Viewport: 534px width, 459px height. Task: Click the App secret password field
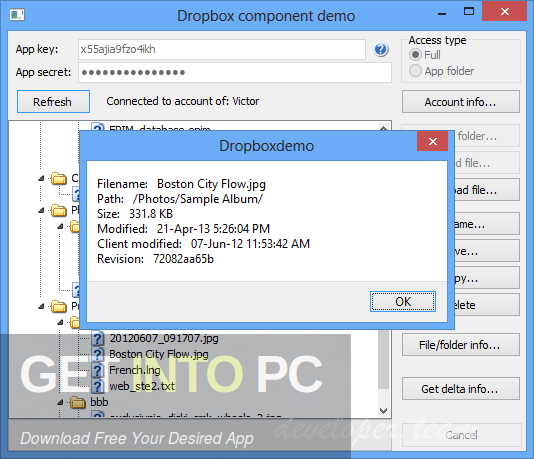point(235,72)
